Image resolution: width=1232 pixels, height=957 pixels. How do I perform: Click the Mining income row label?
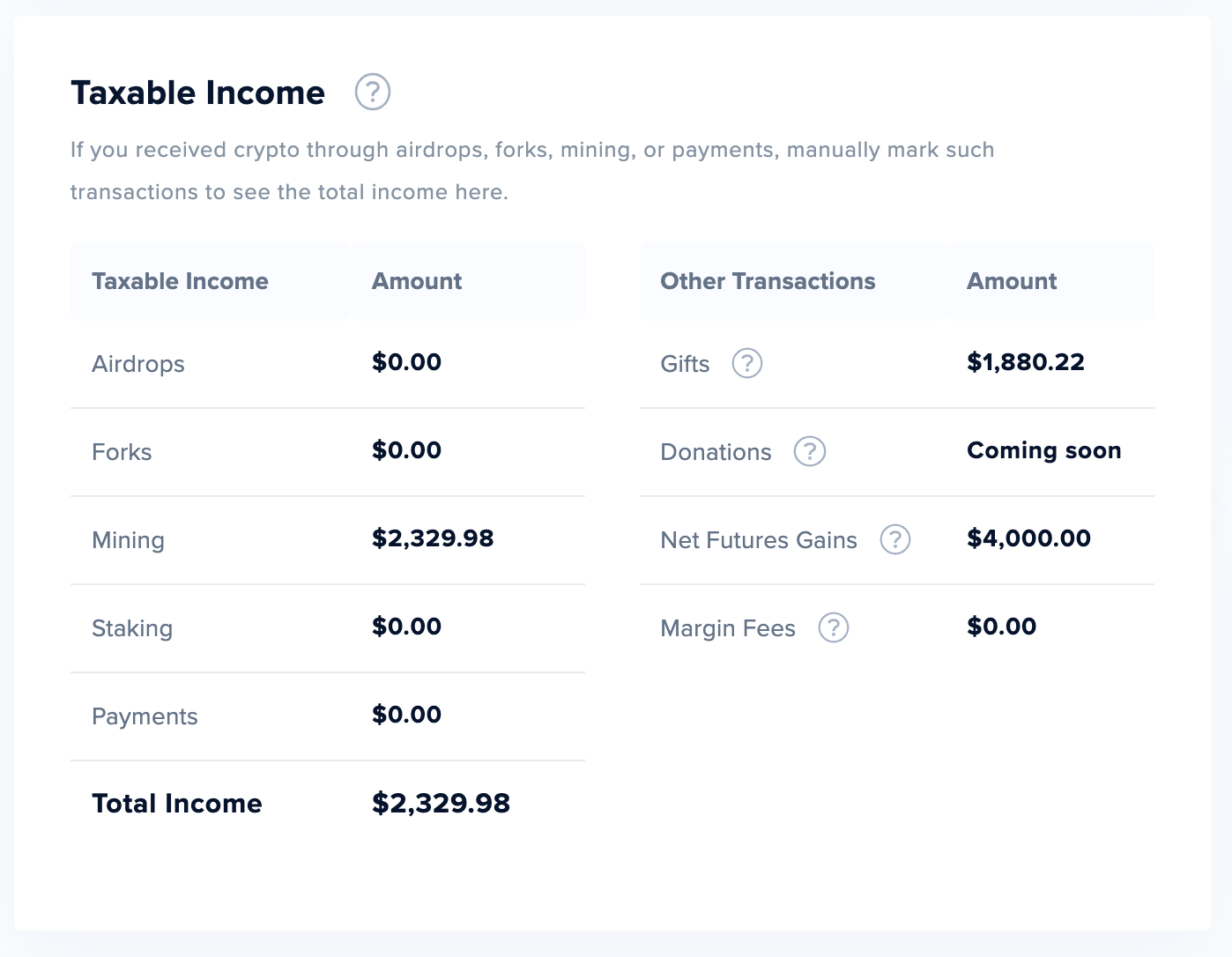pos(128,540)
